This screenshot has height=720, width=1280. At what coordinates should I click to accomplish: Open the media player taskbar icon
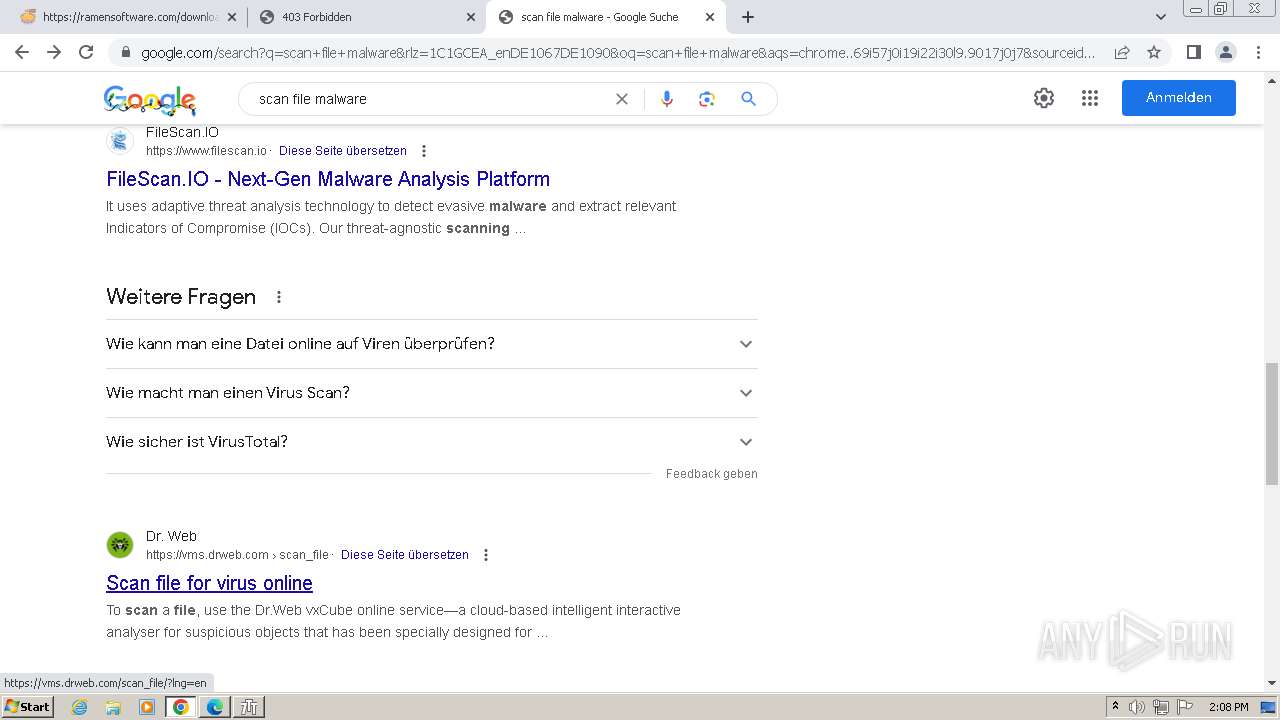point(147,707)
